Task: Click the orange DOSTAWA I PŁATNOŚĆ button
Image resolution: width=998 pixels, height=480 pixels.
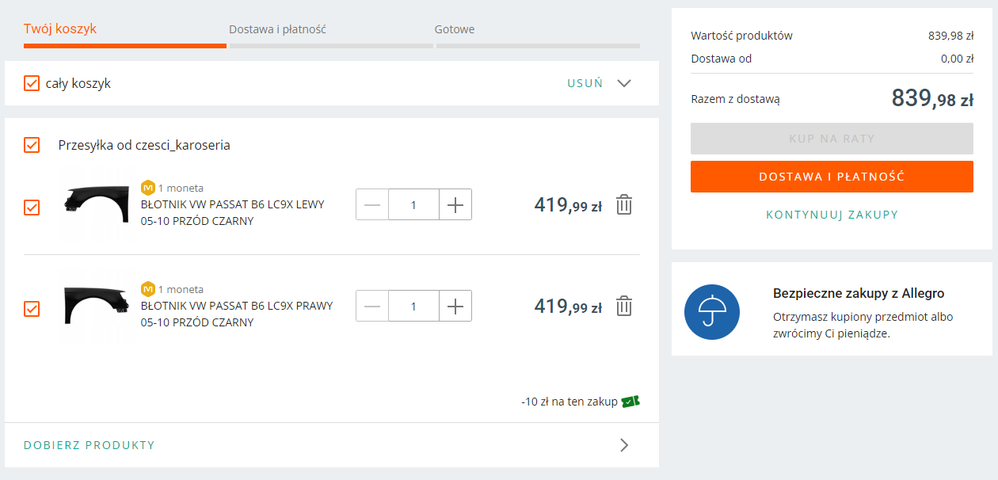Action: click(832, 176)
